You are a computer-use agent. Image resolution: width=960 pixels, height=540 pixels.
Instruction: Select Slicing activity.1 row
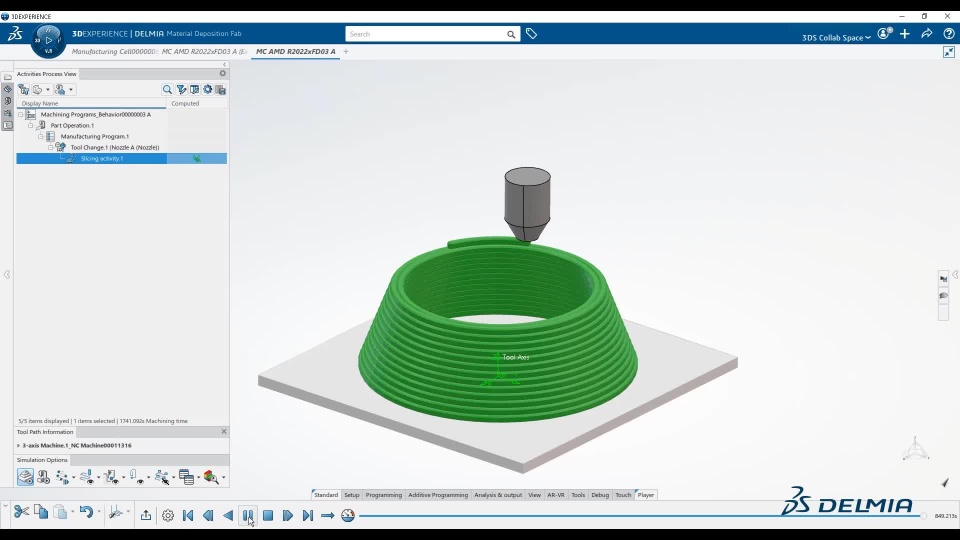(x=121, y=159)
